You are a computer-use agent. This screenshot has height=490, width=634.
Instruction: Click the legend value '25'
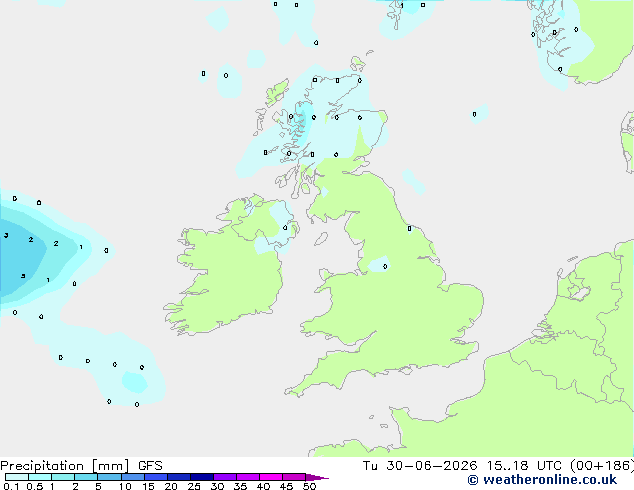[194, 486]
